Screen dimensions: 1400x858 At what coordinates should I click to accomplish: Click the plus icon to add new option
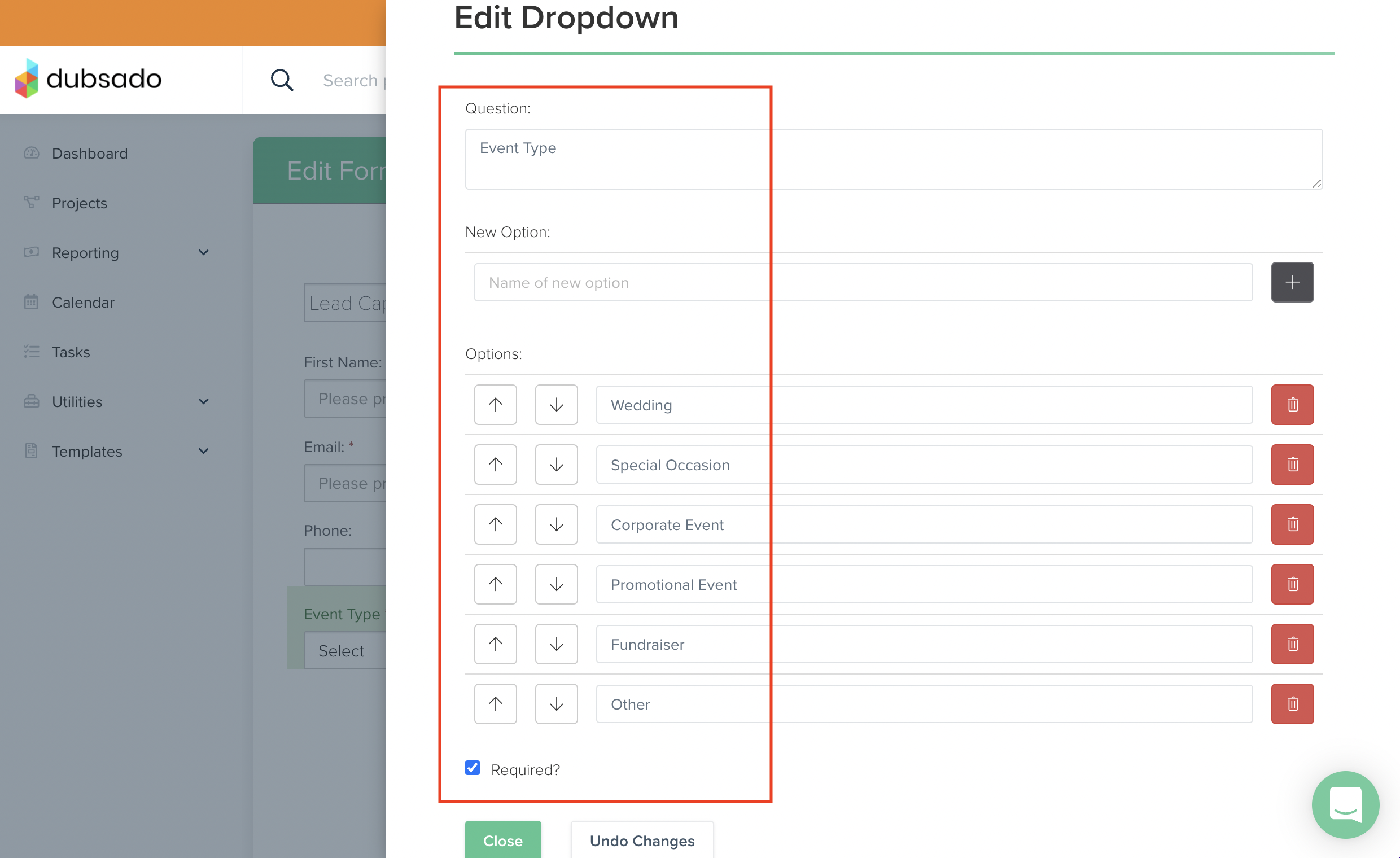1292,282
